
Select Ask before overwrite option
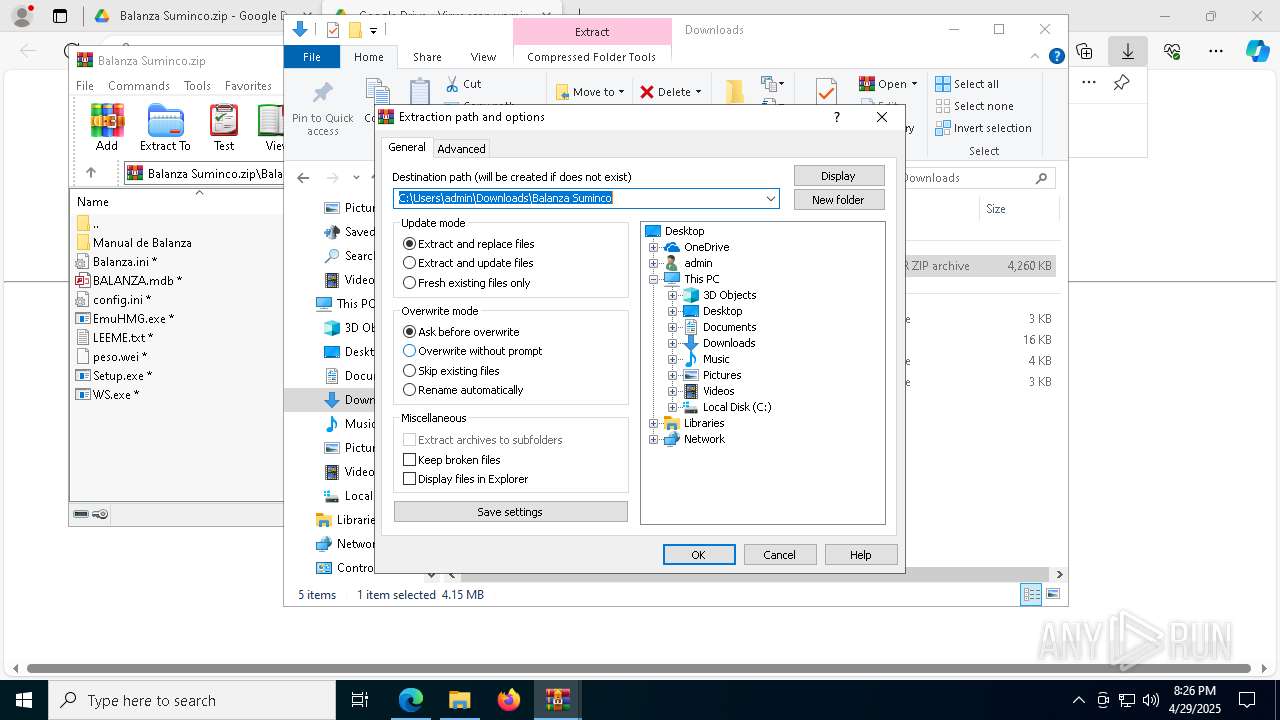460,332
